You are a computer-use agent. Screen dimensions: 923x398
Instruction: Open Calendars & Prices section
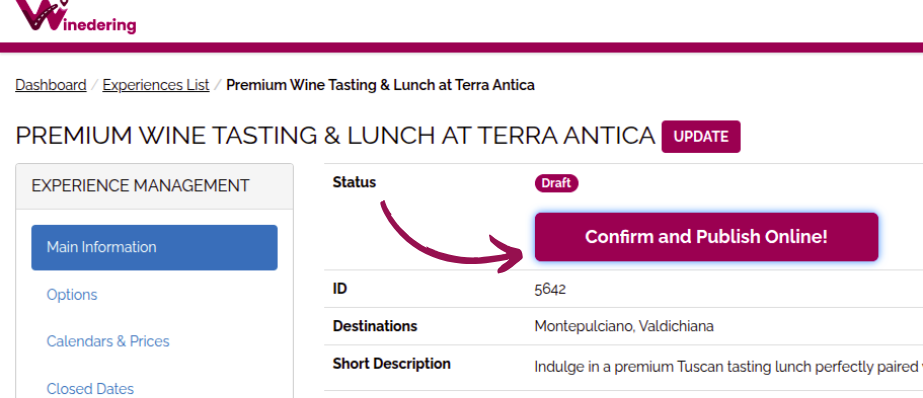pyautogui.click(x=108, y=341)
